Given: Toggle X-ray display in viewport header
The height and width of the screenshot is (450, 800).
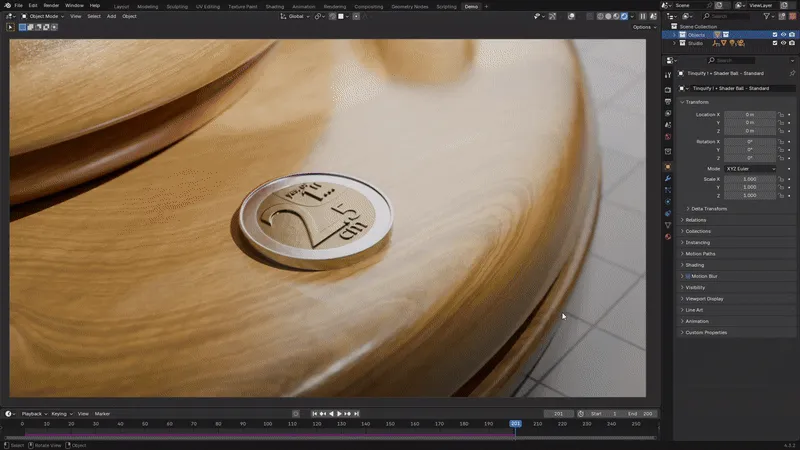Looking at the screenshot, I should [590, 16].
